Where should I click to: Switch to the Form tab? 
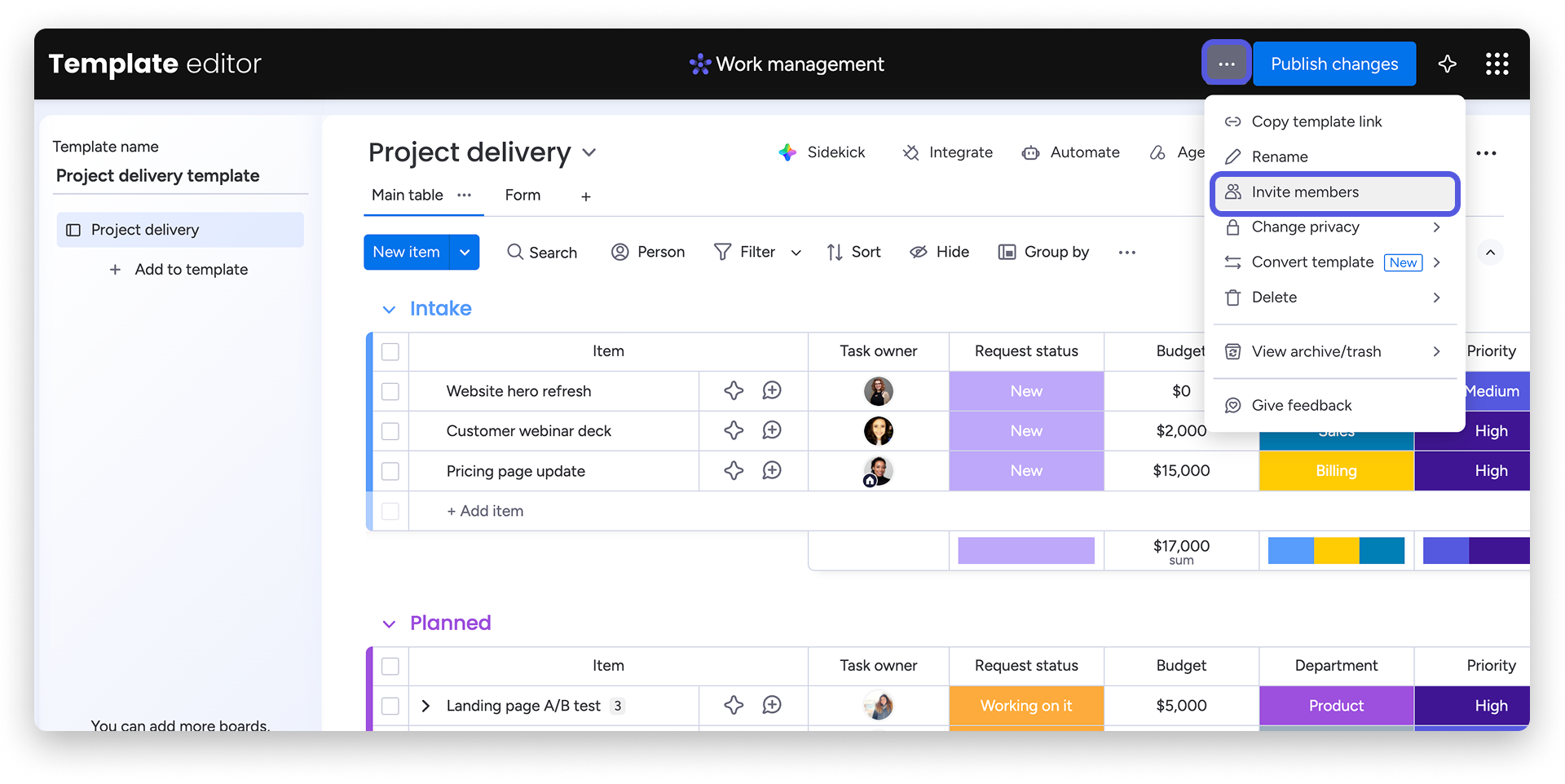point(522,196)
